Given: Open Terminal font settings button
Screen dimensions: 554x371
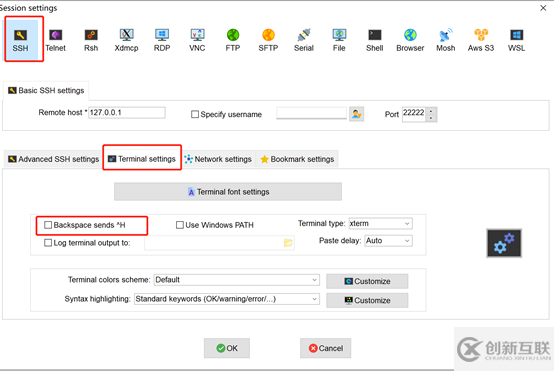Looking at the screenshot, I should click(228, 192).
